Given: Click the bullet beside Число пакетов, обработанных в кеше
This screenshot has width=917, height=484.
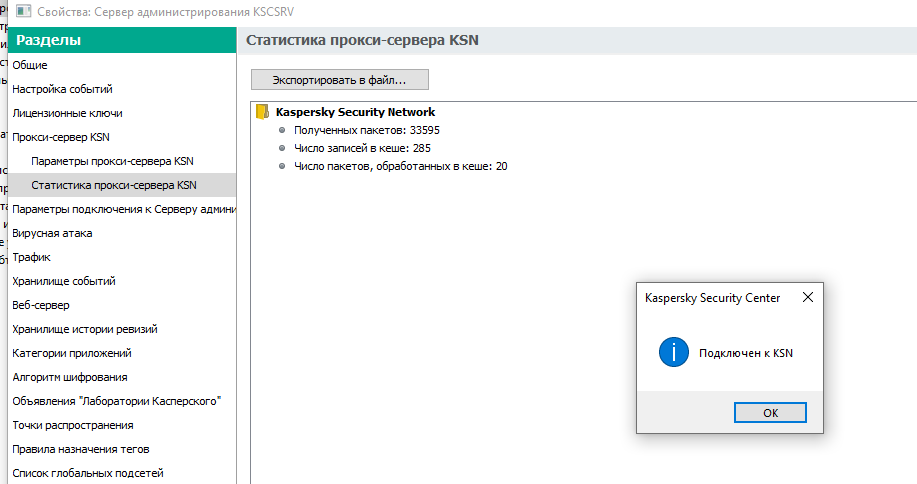Looking at the screenshot, I should coord(282,166).
